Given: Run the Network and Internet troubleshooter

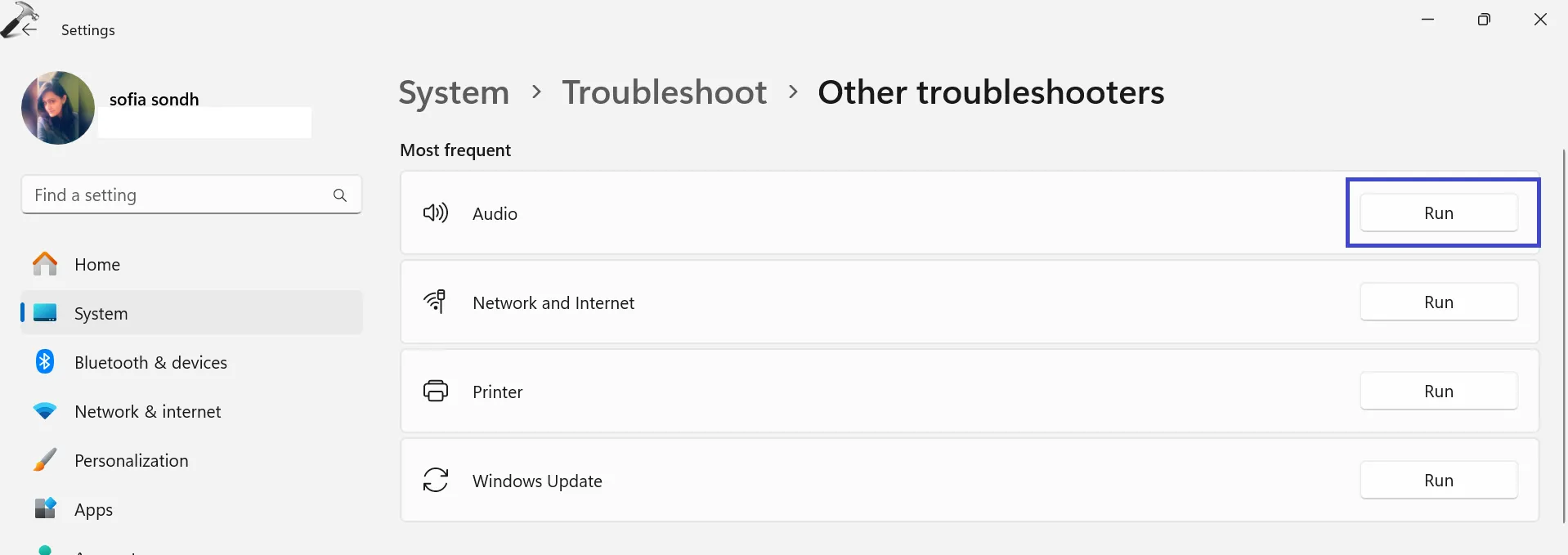Looking at the screenshot, I should [x=1438, y=302].
